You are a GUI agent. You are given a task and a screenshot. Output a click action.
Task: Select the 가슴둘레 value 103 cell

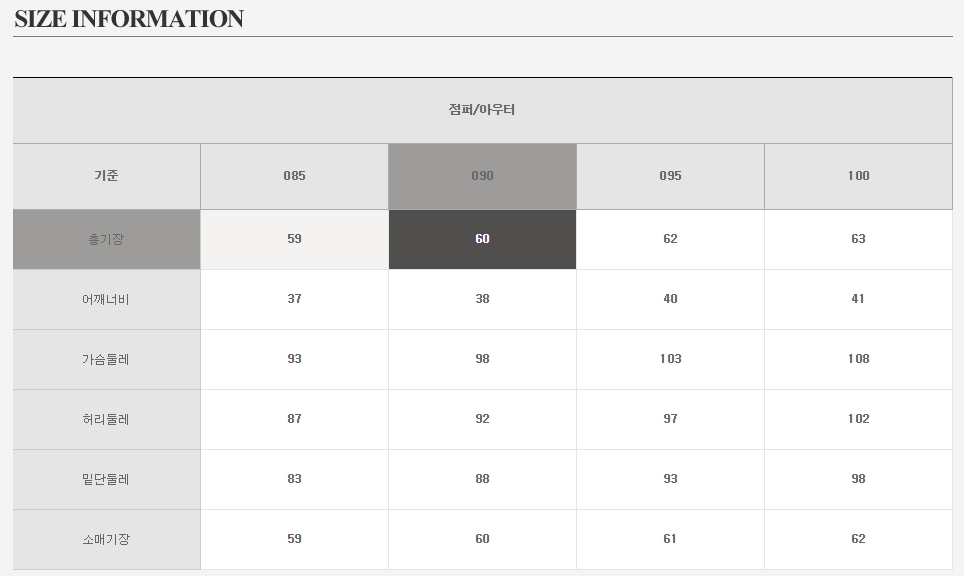click(670, 359)
